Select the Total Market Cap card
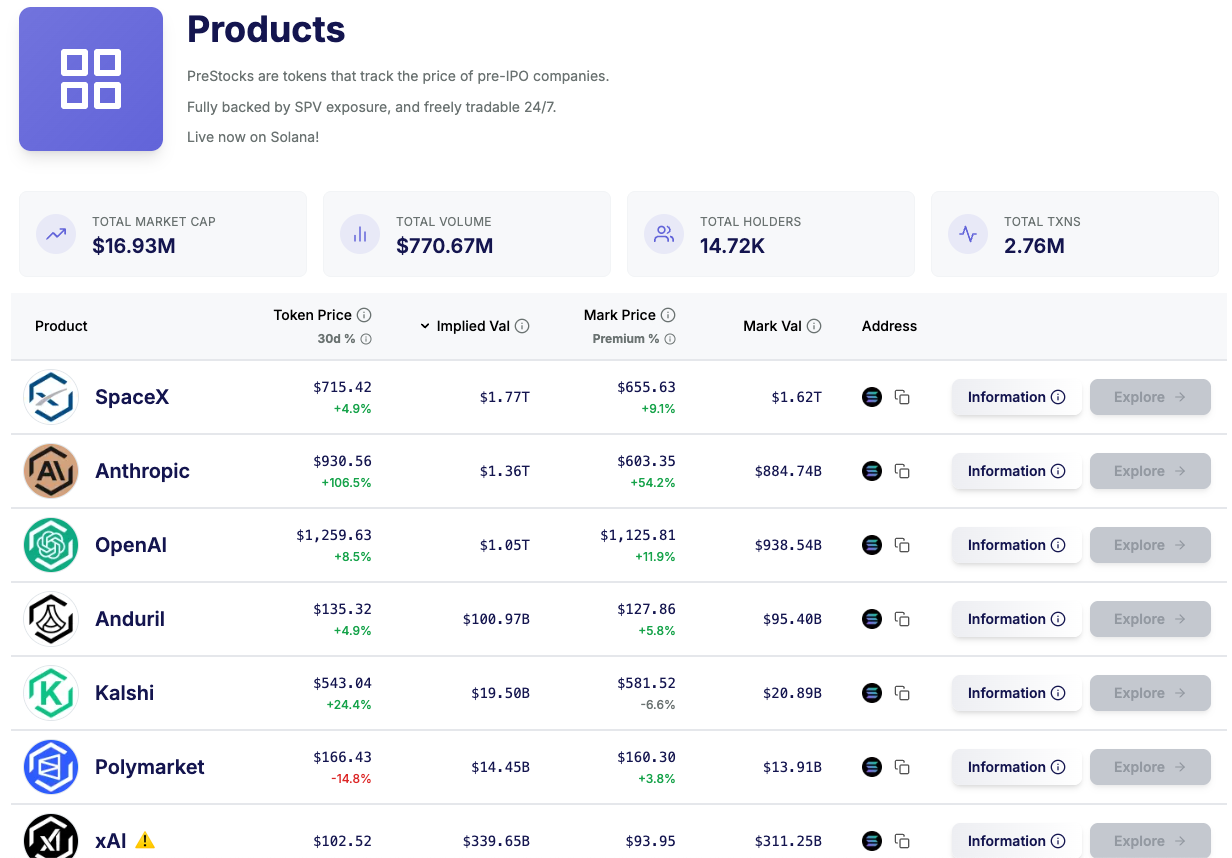This screenshot has height=858, width=1232. pos(163,234)
